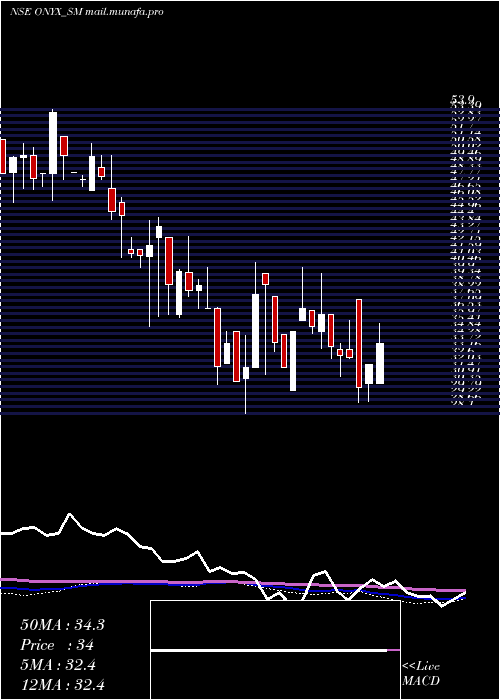This screenshot has width=500, height=700.
Task: Click the tallest white candlestick near the chart top
Action: [53, 143]
